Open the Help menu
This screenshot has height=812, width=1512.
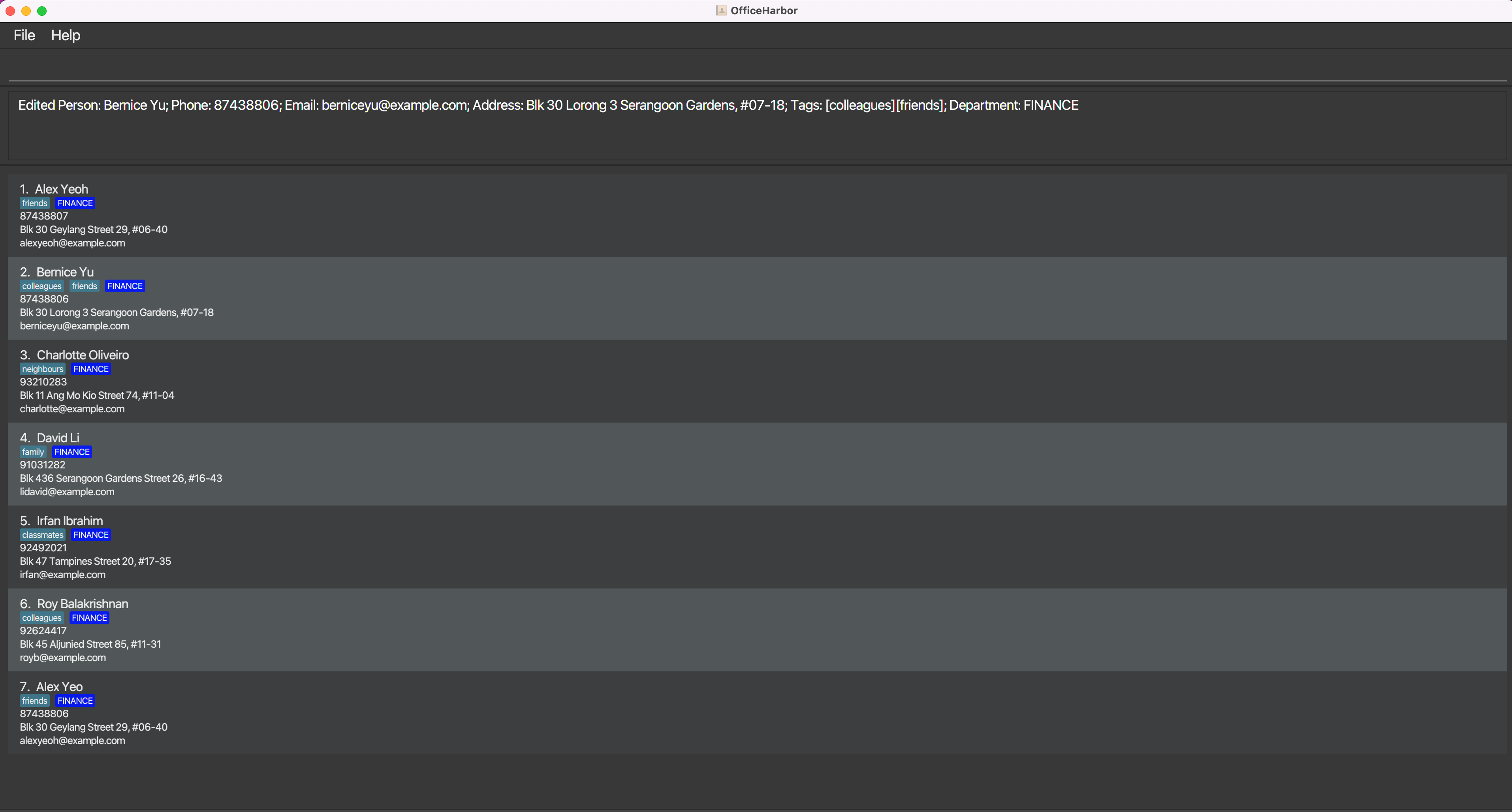click(x=65, y=35)
